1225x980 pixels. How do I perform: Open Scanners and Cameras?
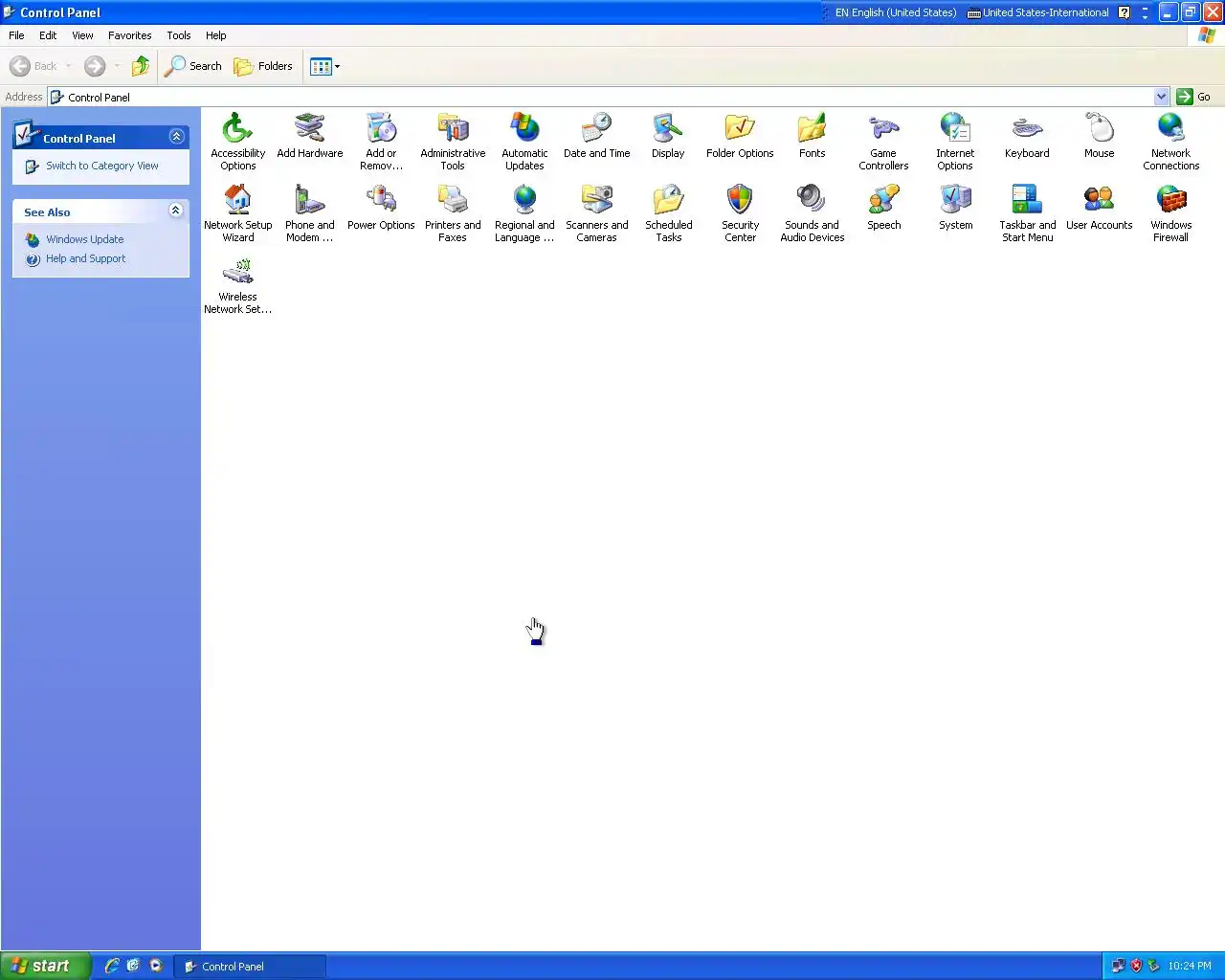pyautogui.click(x=596, y=212)
